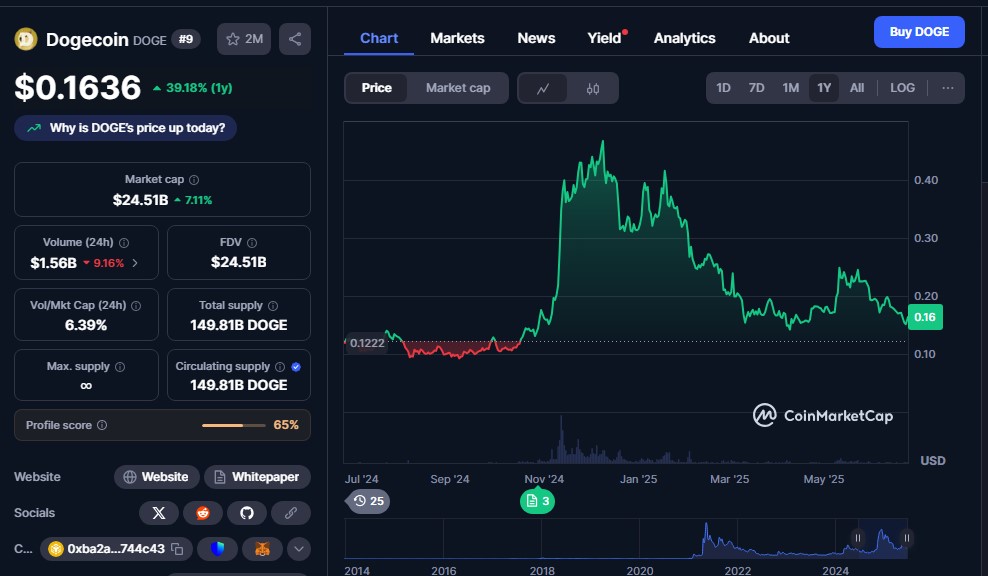This screenshot has width=988, height=576.
Task: Click Volume (24h) info icon
Action: click(124, 243)
